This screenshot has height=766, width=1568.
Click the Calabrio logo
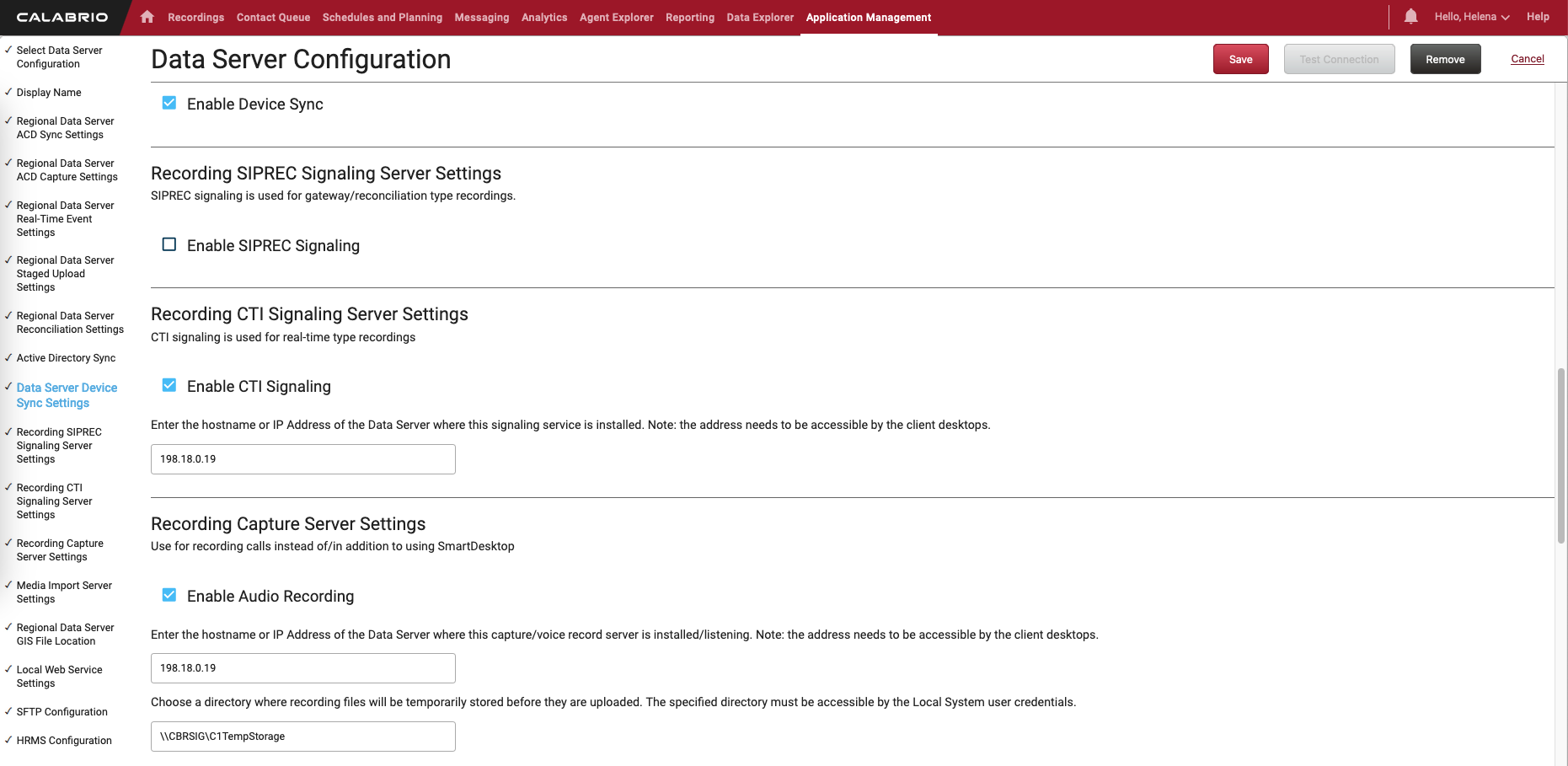tap(62, 17)
